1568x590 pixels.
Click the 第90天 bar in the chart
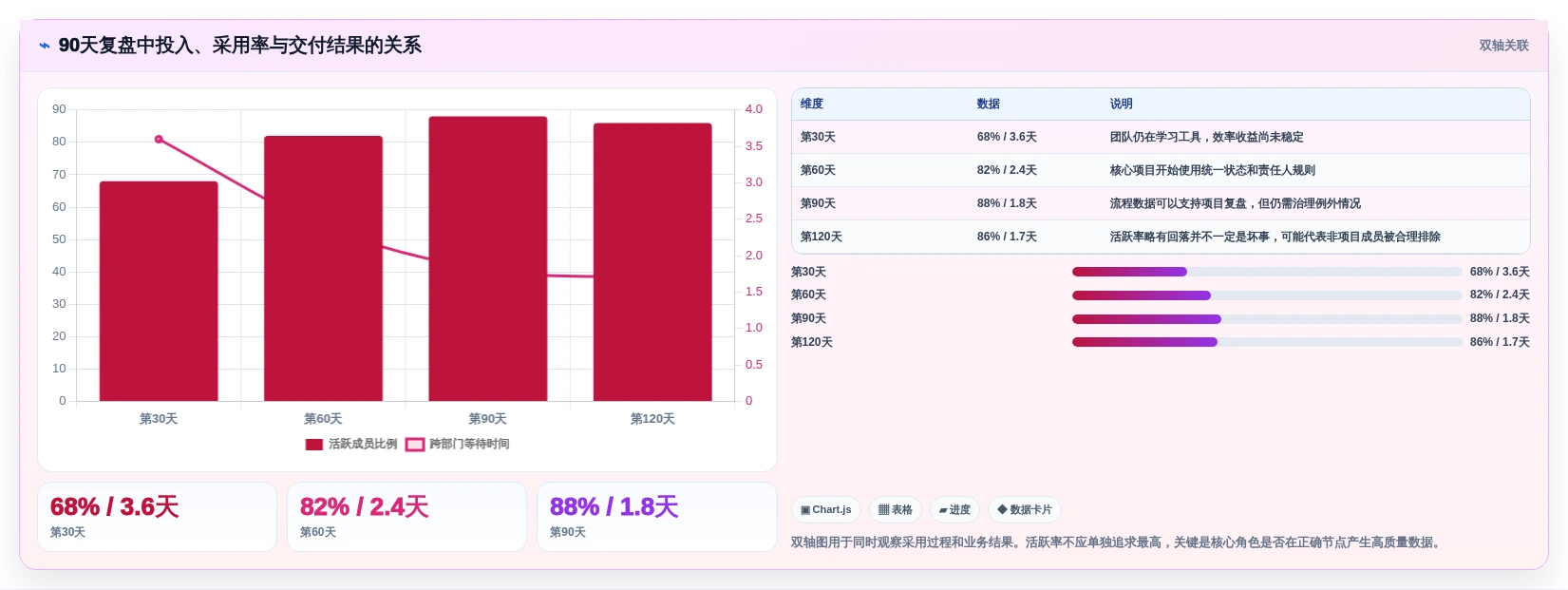pos(488,258)
